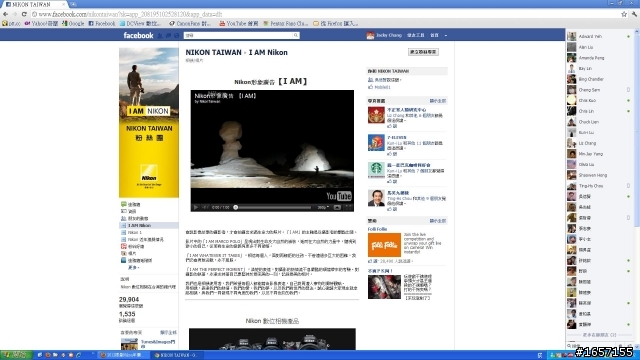Switch to NIKON TAIWAN taskbar window
Image resolution: width=640 pixels, height=360 pixels.
pos(176,355)
